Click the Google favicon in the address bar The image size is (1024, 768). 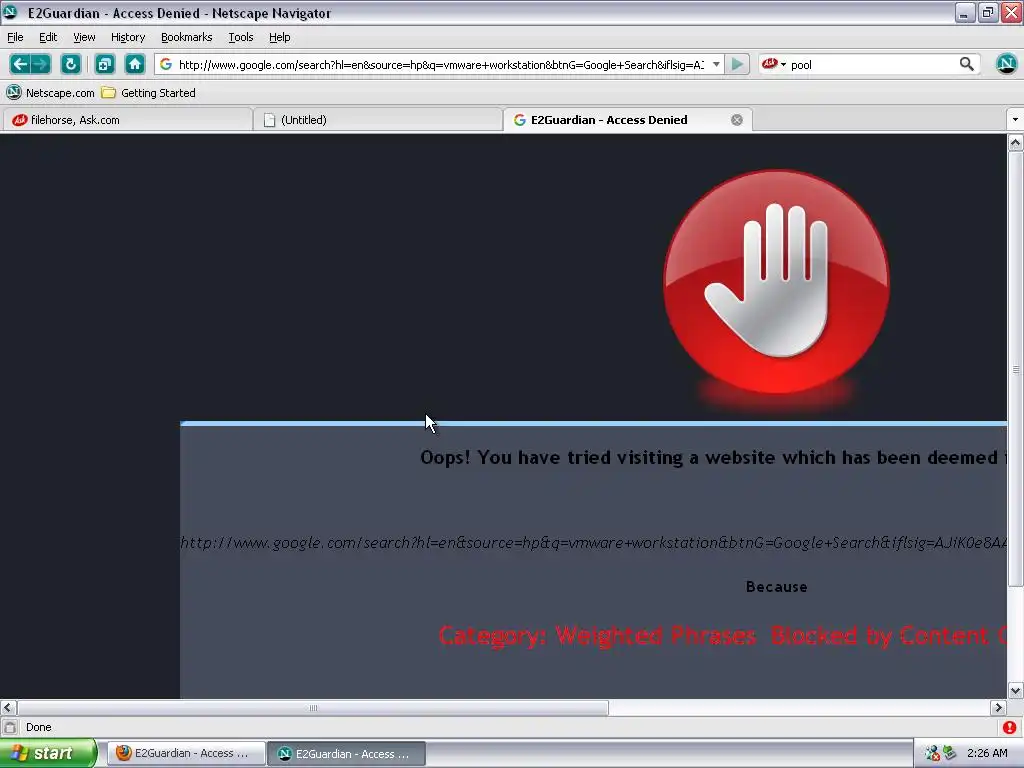[x=166, y=64]
